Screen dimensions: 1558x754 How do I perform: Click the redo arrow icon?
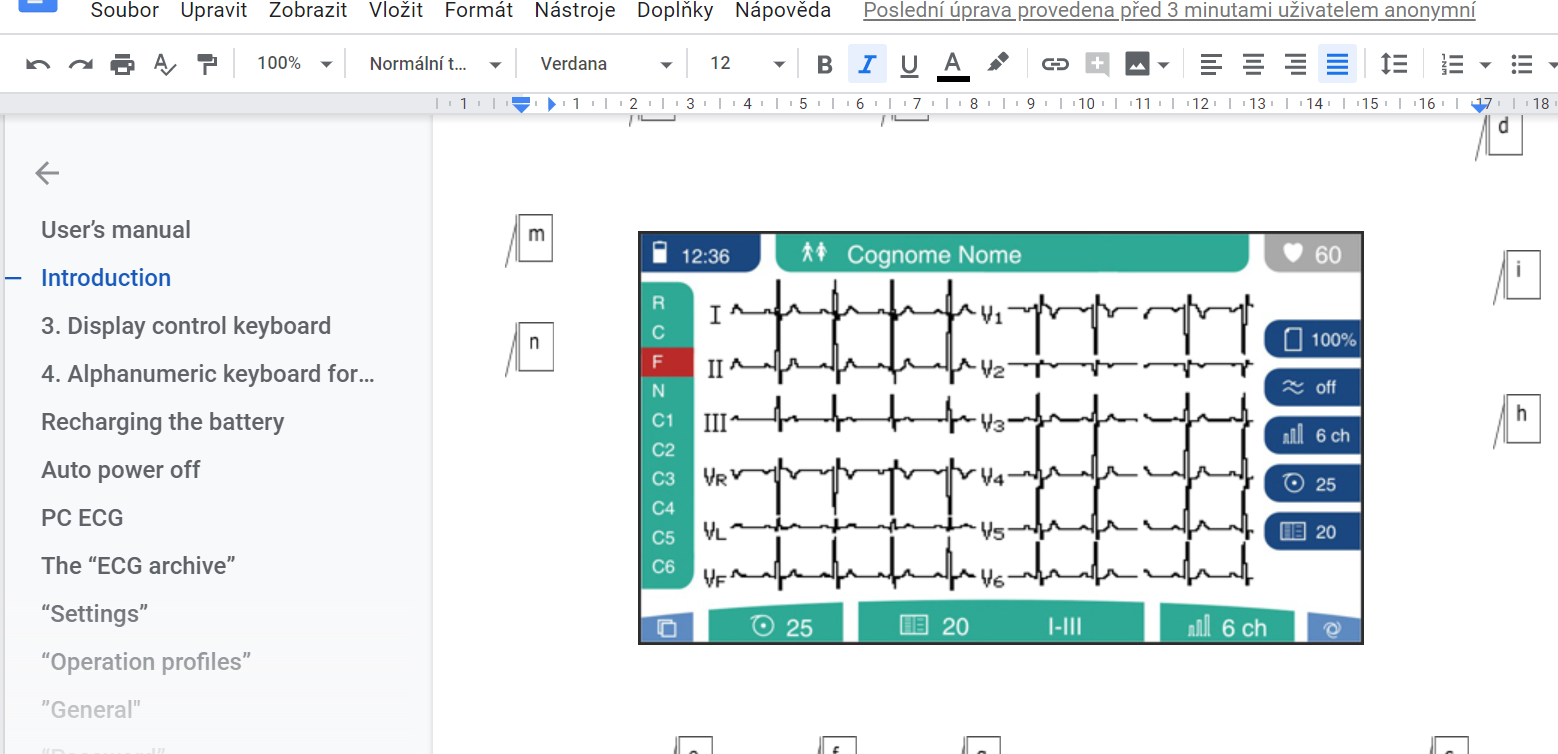point(80,65)
